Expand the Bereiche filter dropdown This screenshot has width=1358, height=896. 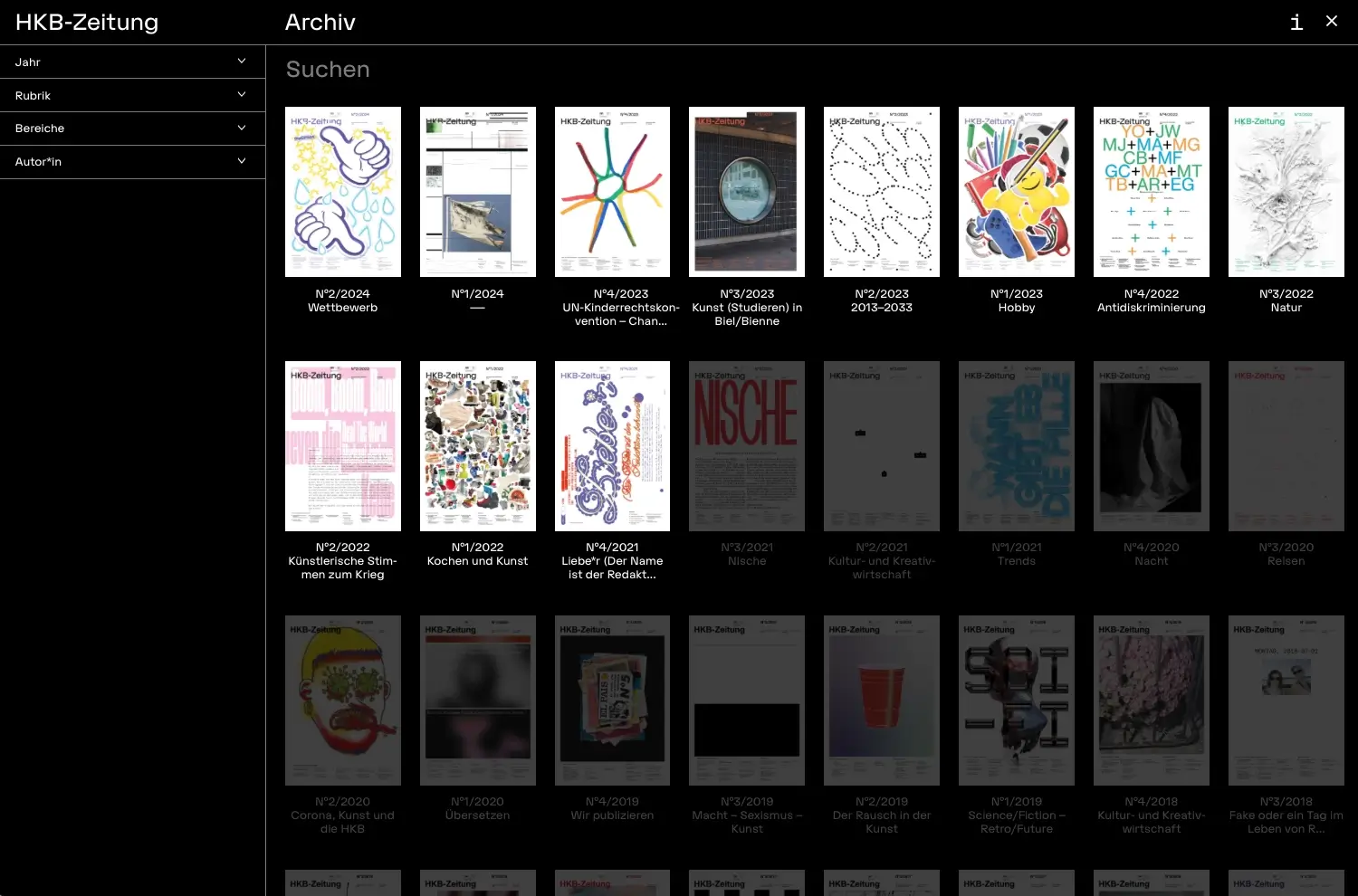pyautogui.click(x=132, y=129)
